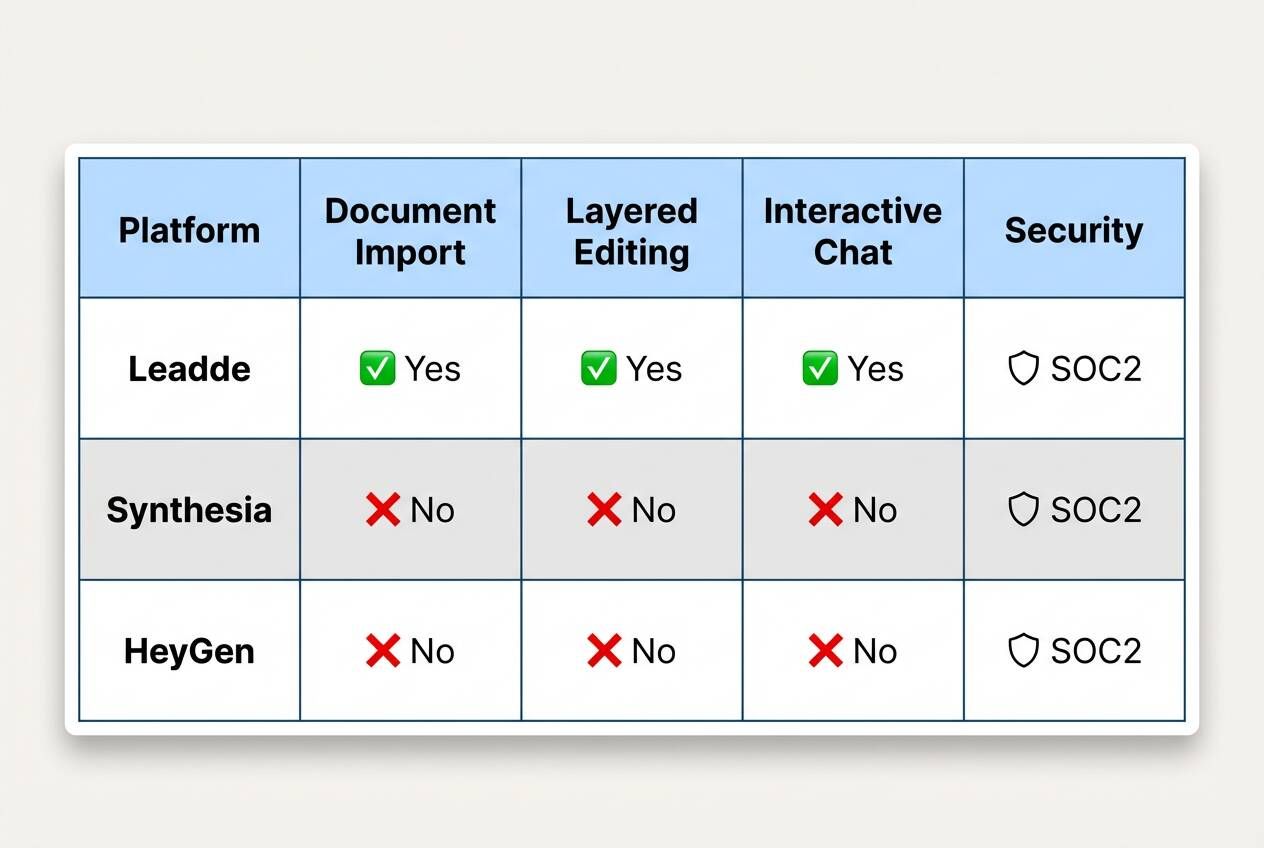Click red X under Document Import for Synthesia
Viewport: 1264px width, 848px height.
click(382, 510)
